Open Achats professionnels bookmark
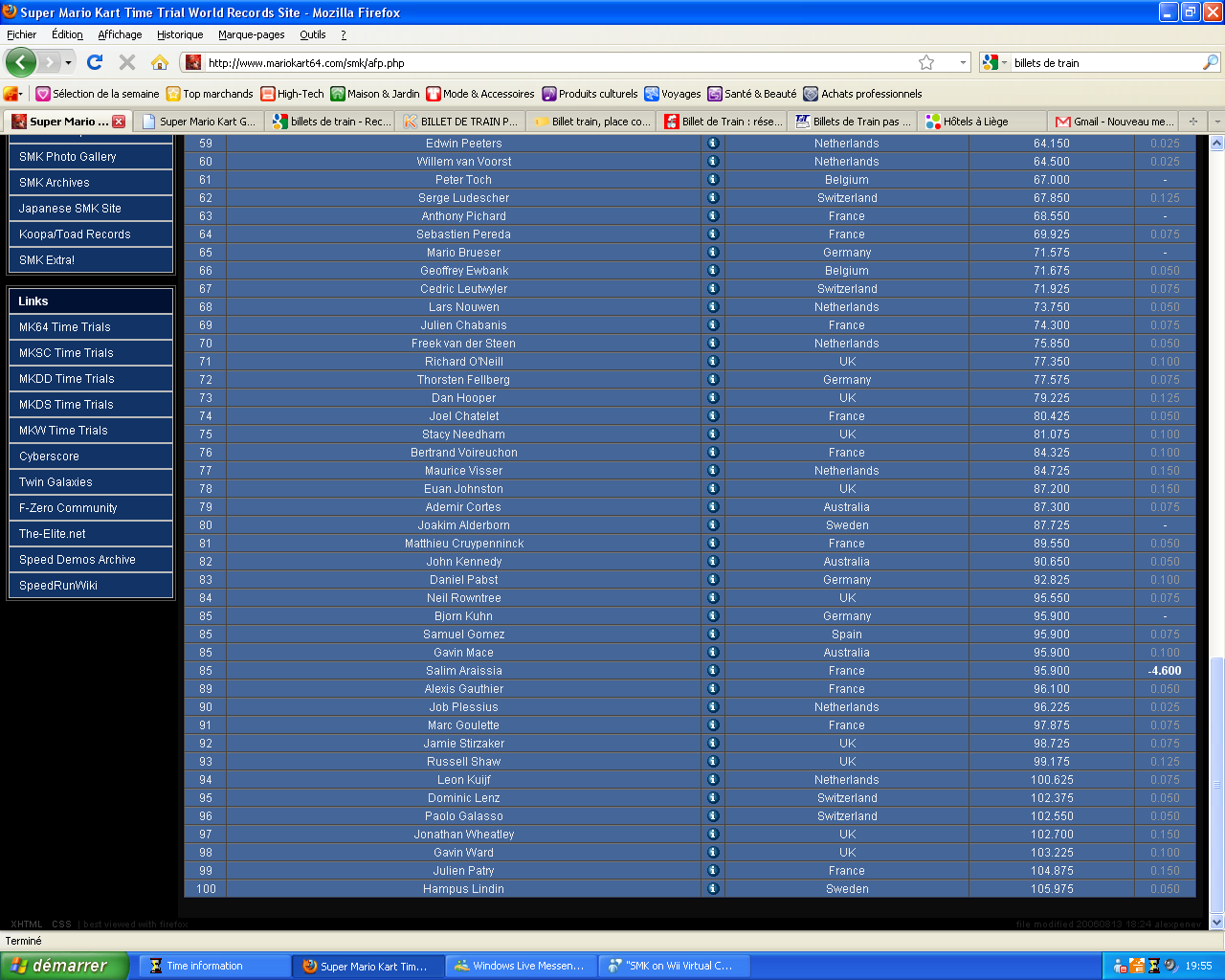The height and width of the screenshot is (980, 1225). click(x=863, y=94)
